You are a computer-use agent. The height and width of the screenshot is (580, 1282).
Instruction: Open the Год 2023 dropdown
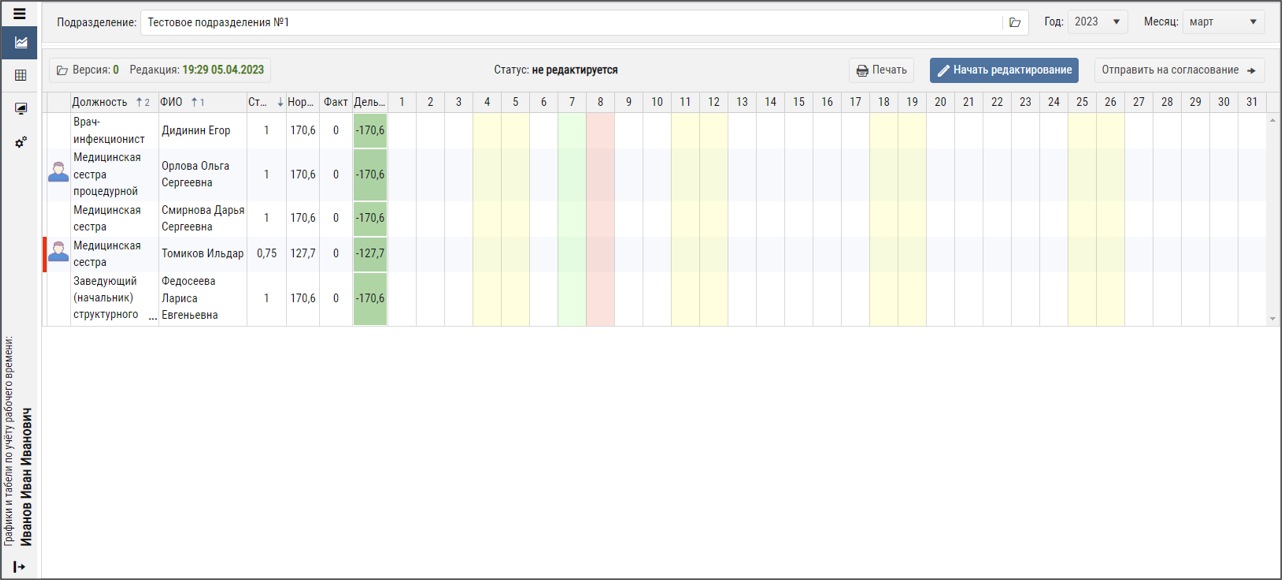1097,22
